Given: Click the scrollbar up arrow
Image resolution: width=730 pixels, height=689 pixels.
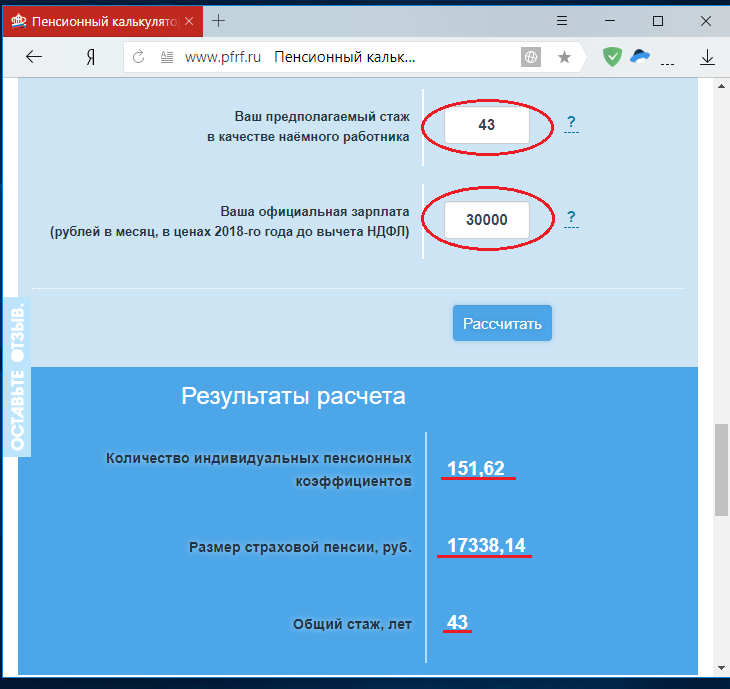Looking at the screenshot, I should pos(721,86).
